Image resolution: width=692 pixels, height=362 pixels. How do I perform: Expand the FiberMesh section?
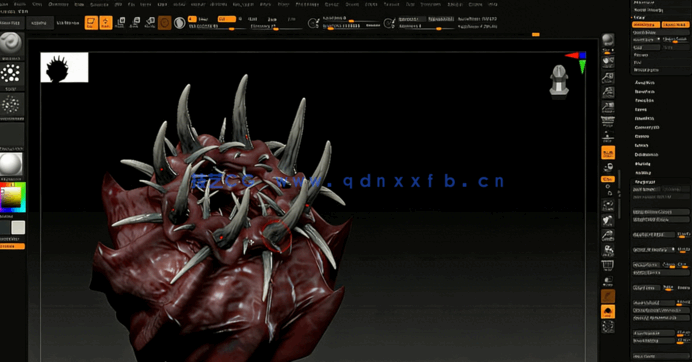(x=645, y=118)
